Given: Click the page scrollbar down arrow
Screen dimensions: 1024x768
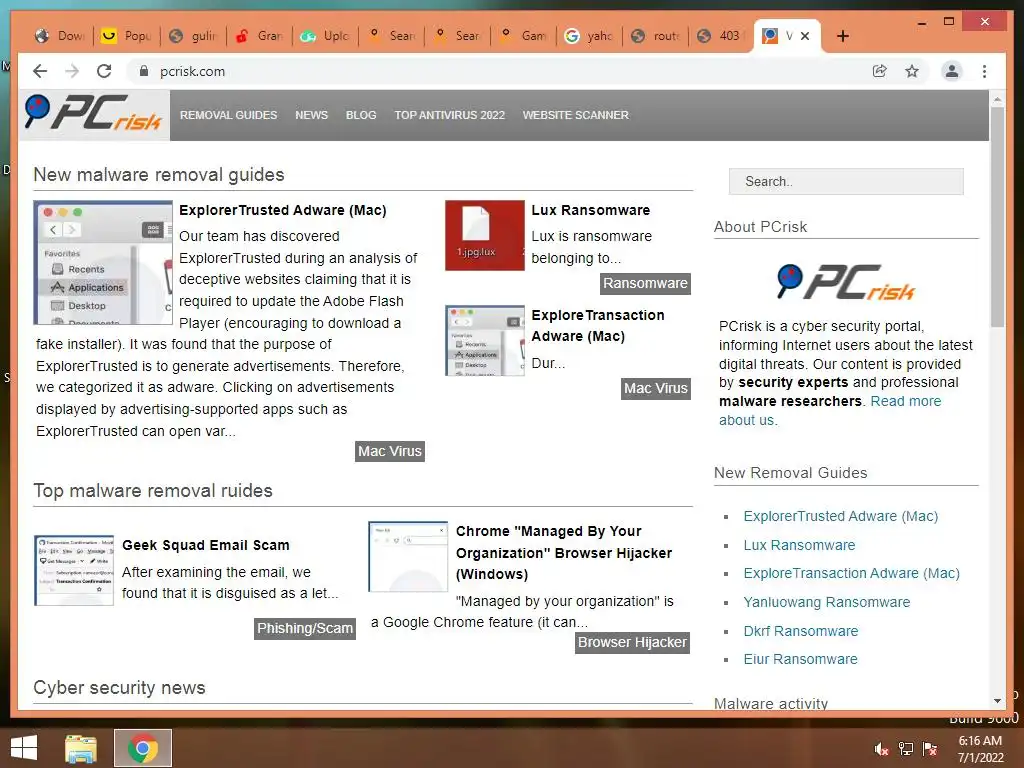Looking at the screenshot, I should coord(997,701).
